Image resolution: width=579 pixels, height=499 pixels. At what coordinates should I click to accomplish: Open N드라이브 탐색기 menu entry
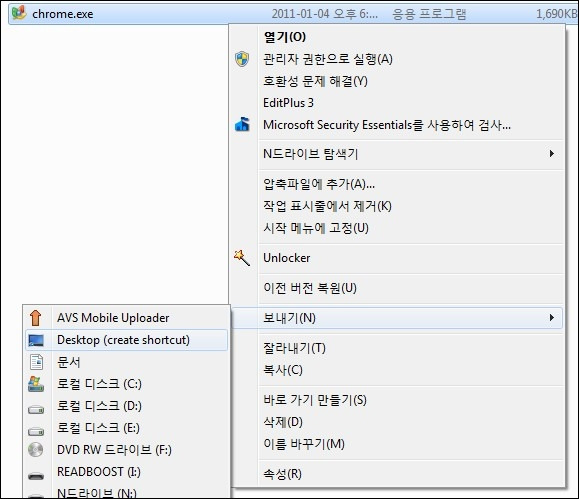397,154
